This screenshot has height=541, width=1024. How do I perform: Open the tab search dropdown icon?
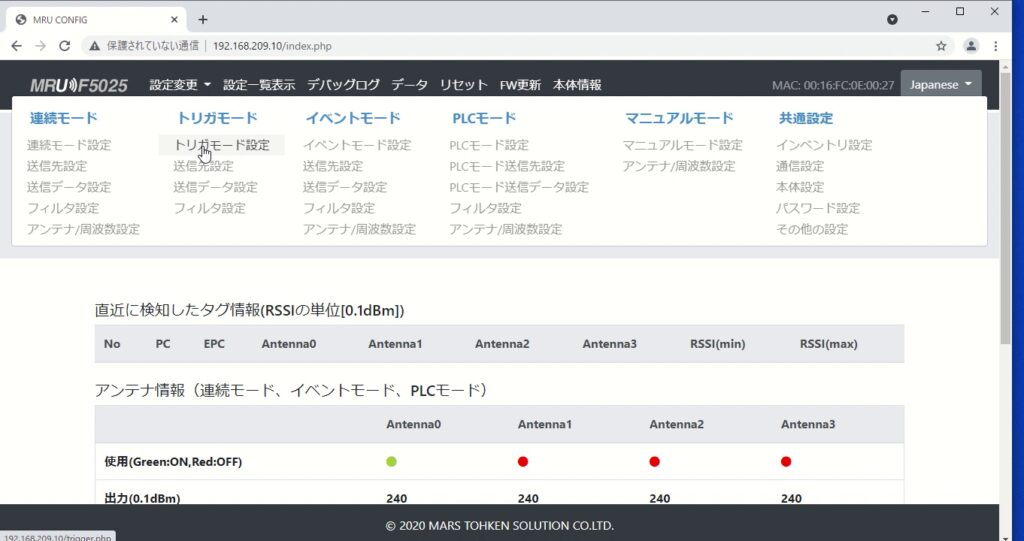click(x=892, y=20)
